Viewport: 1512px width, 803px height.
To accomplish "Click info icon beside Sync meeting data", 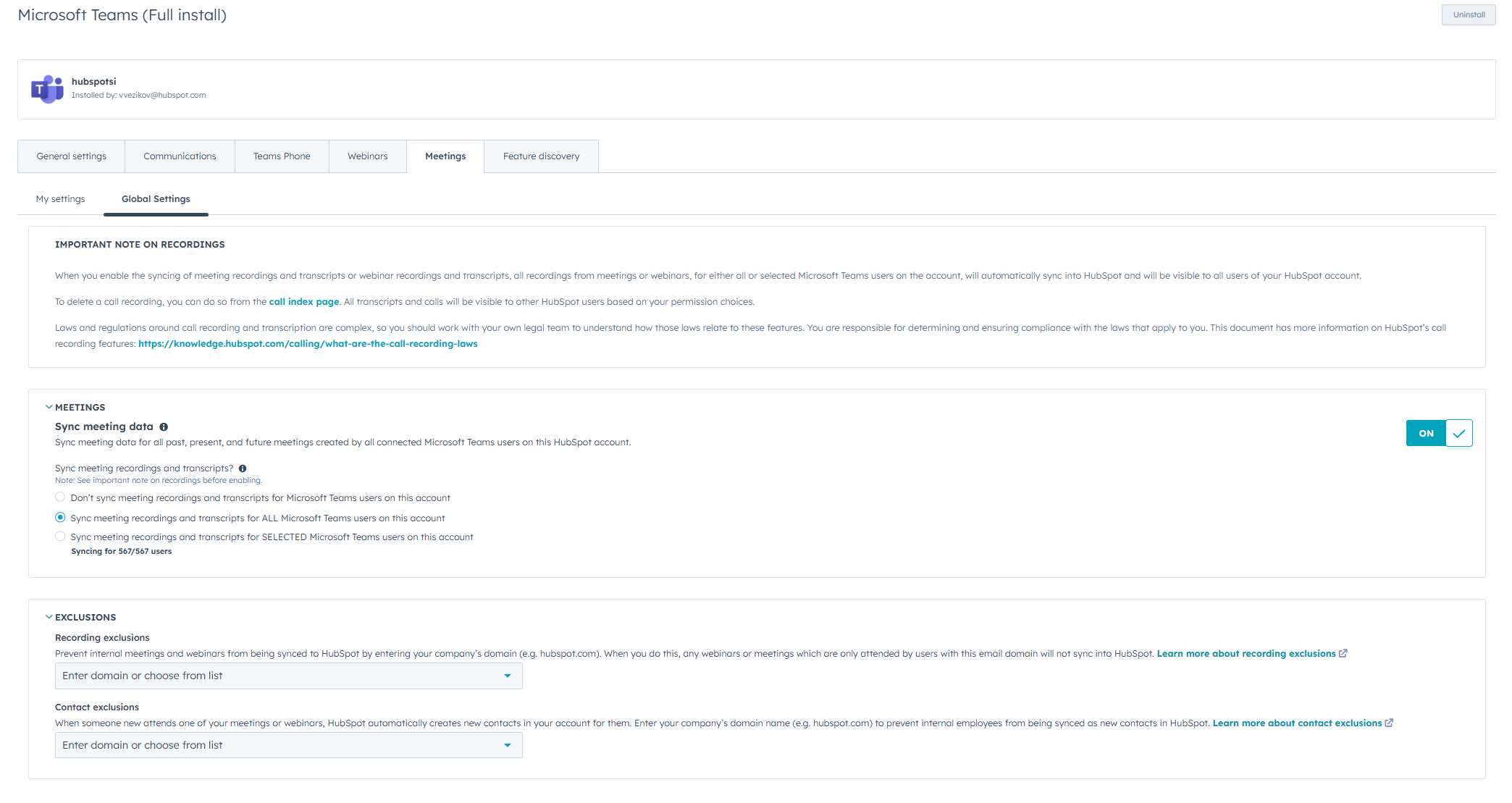I will 164,427.
